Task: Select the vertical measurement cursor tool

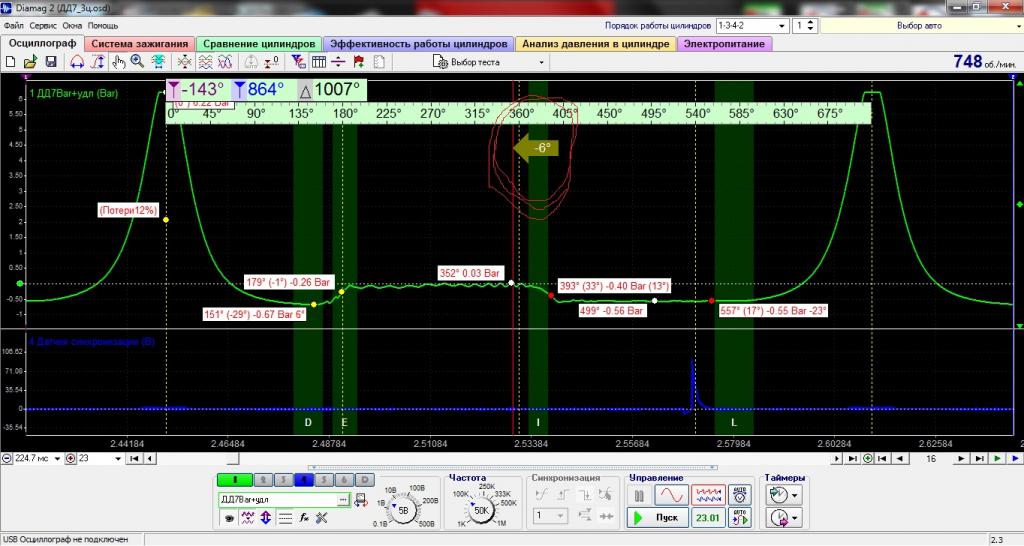Action: point(97,62)
